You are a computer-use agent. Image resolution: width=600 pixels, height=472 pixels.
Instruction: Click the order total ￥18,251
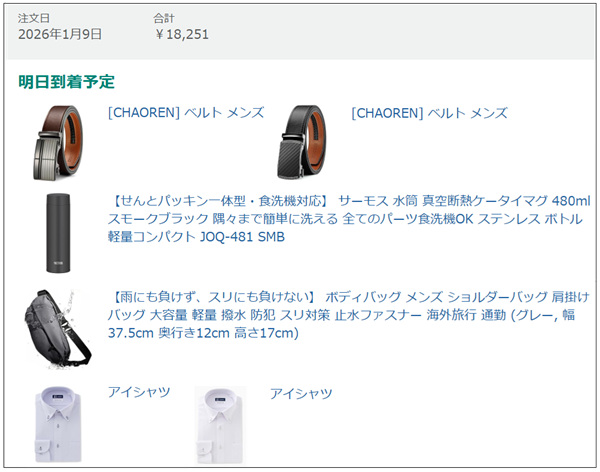181,34
